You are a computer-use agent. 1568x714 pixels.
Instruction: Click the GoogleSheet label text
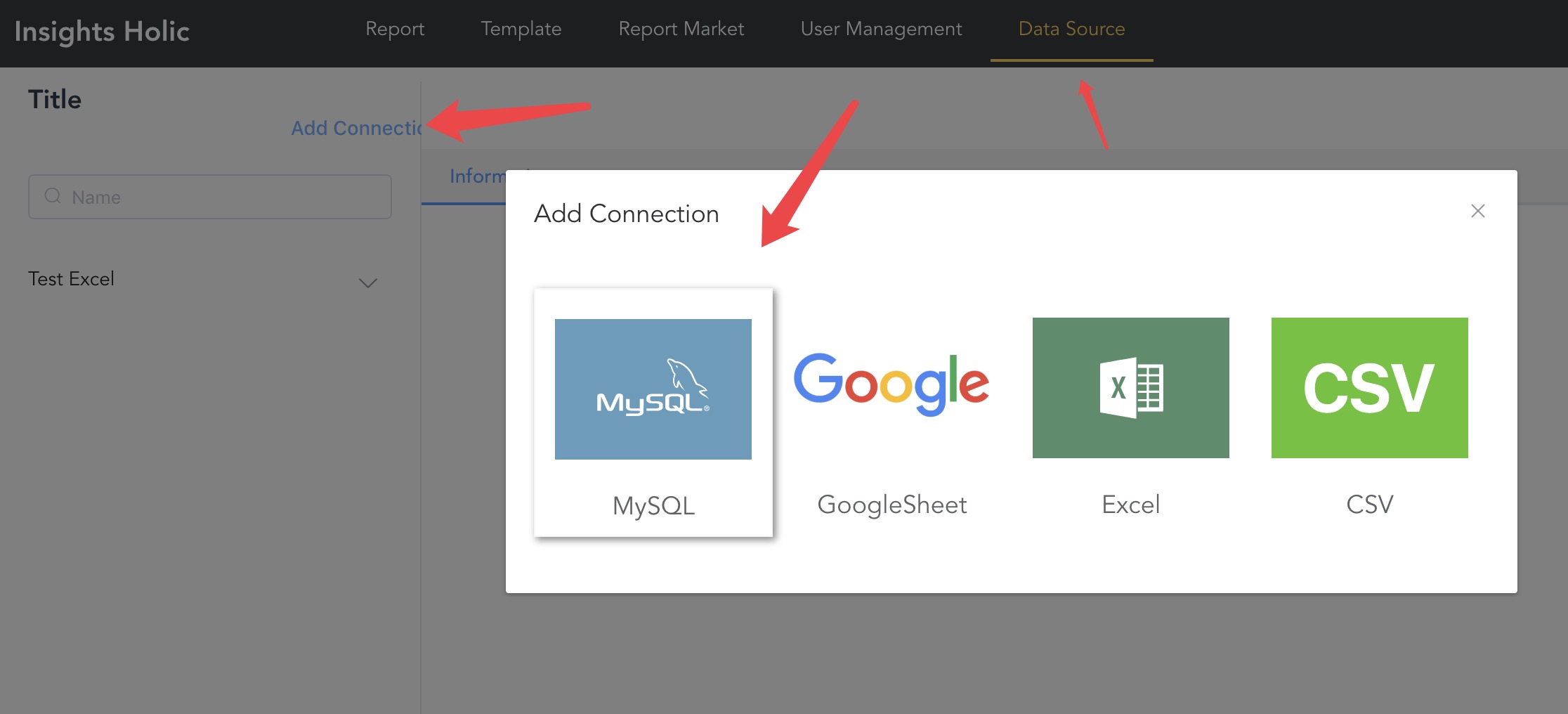pos(892,505)
